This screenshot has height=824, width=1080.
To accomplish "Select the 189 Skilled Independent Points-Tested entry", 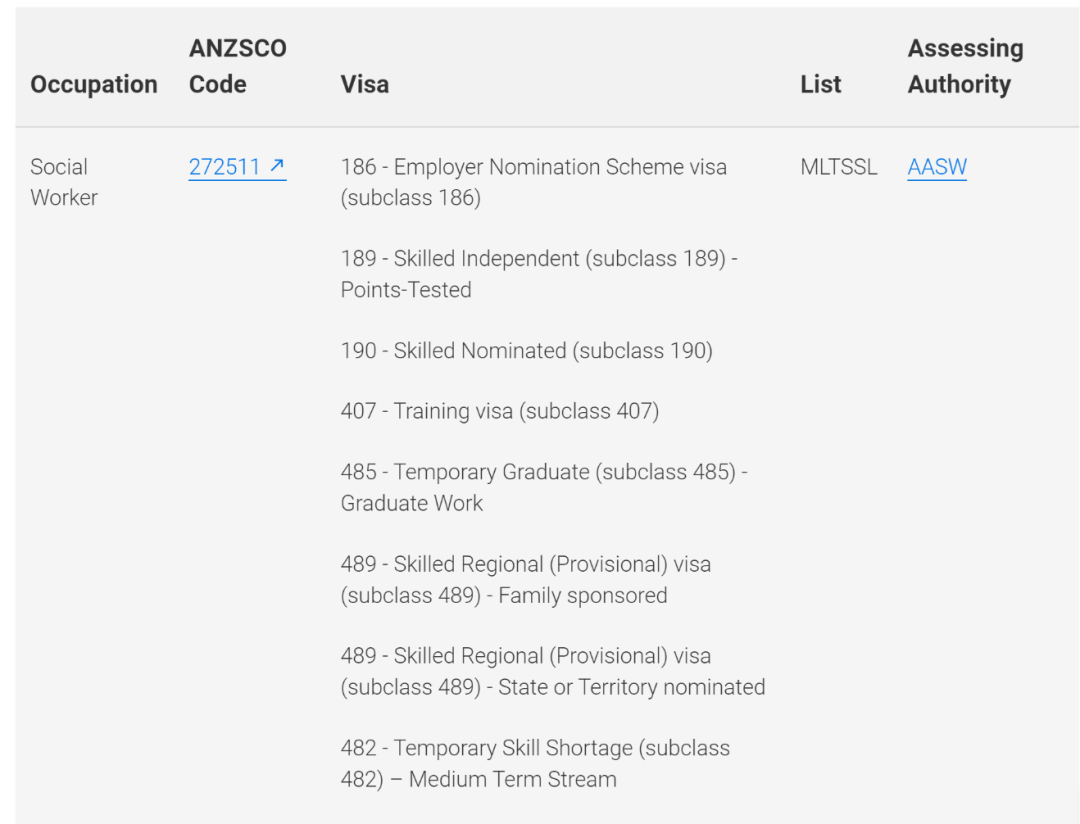I will [539, 274].
